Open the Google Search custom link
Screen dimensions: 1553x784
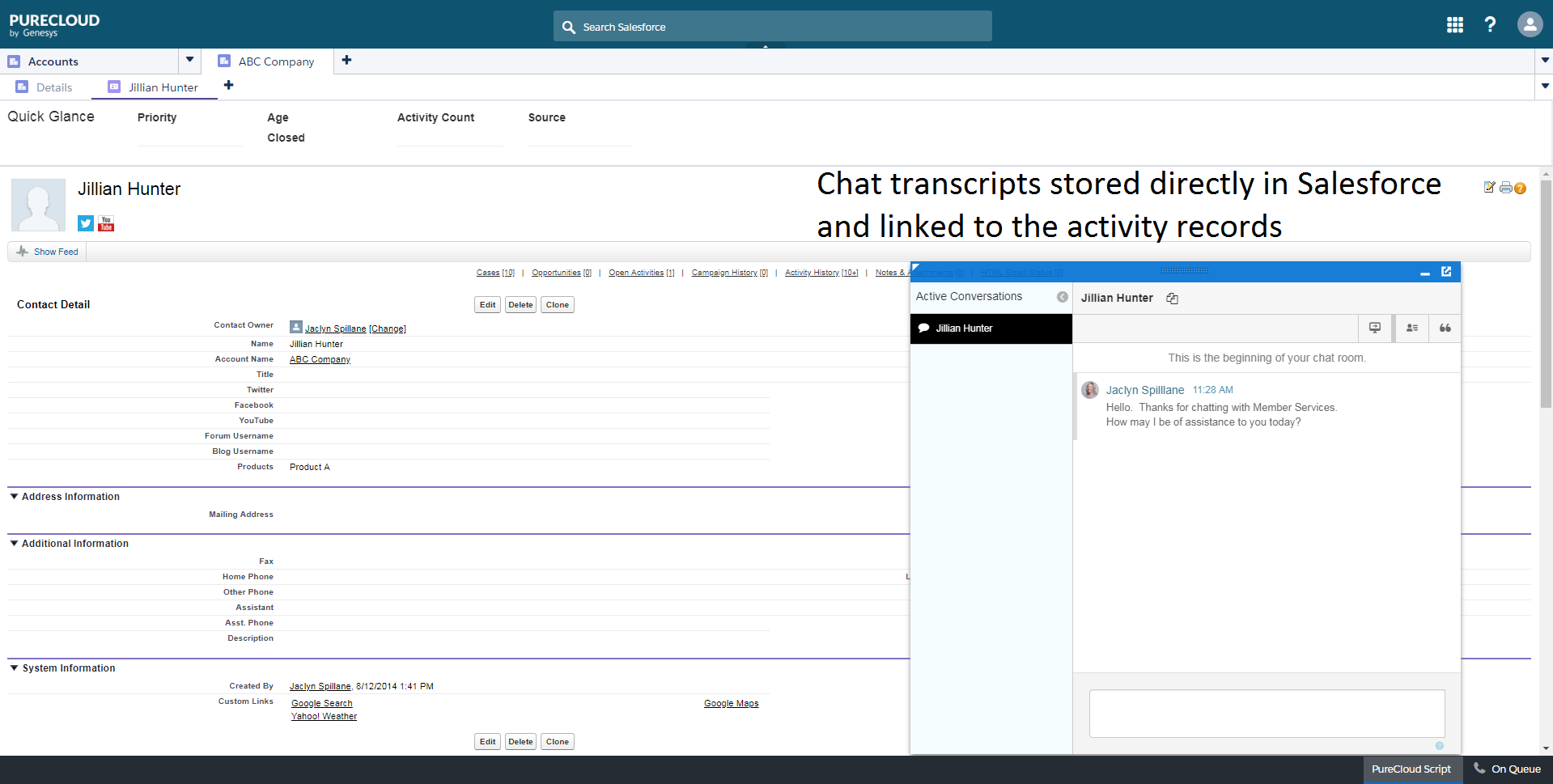[x=322, y=704]
